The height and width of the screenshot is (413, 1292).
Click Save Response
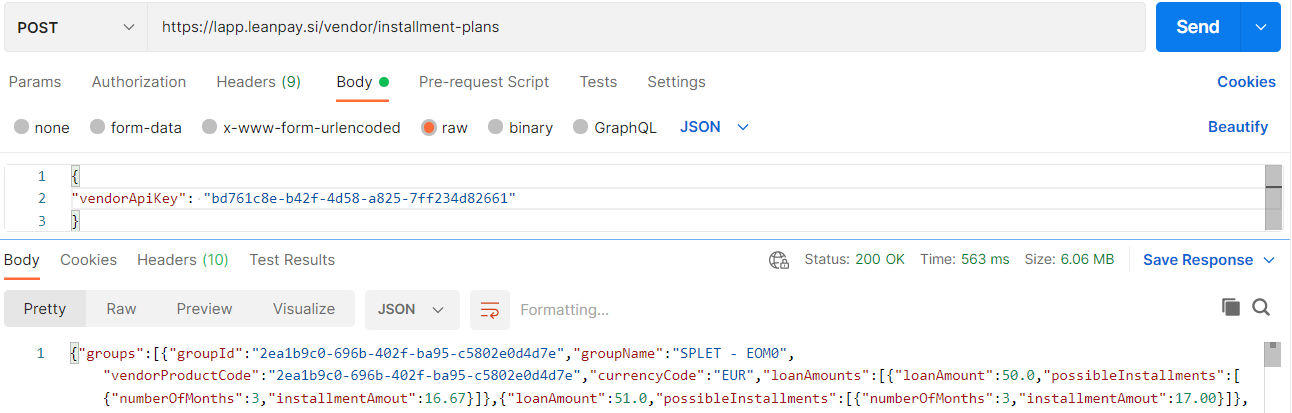point(1198,260)
